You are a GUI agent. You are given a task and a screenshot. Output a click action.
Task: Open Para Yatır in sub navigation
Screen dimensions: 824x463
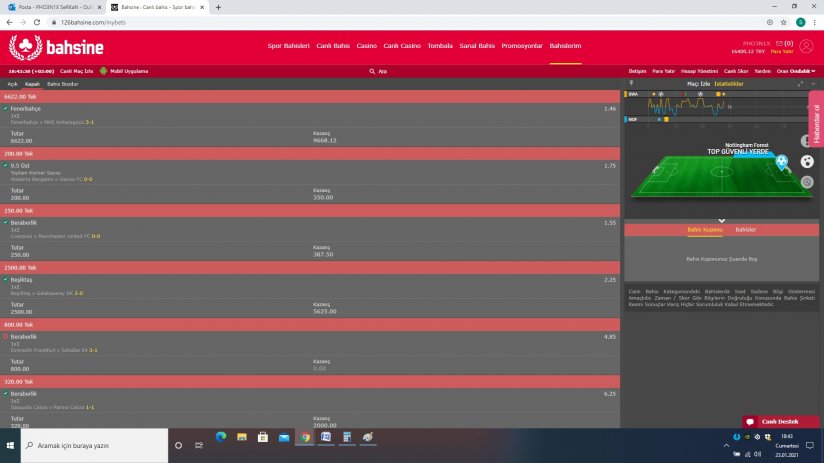coord(663,71)
